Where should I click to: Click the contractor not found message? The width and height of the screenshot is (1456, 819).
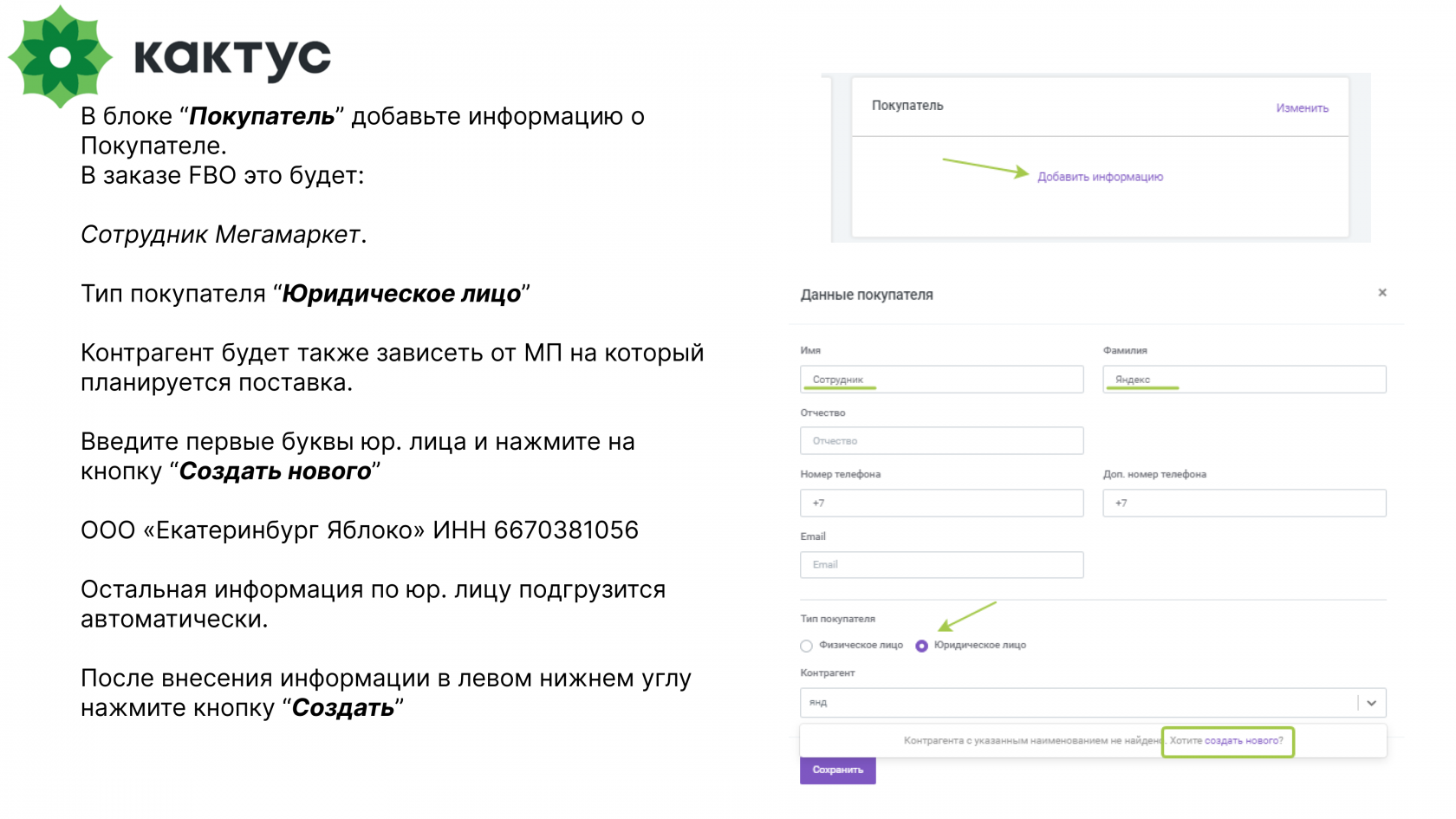[1033, 741]
